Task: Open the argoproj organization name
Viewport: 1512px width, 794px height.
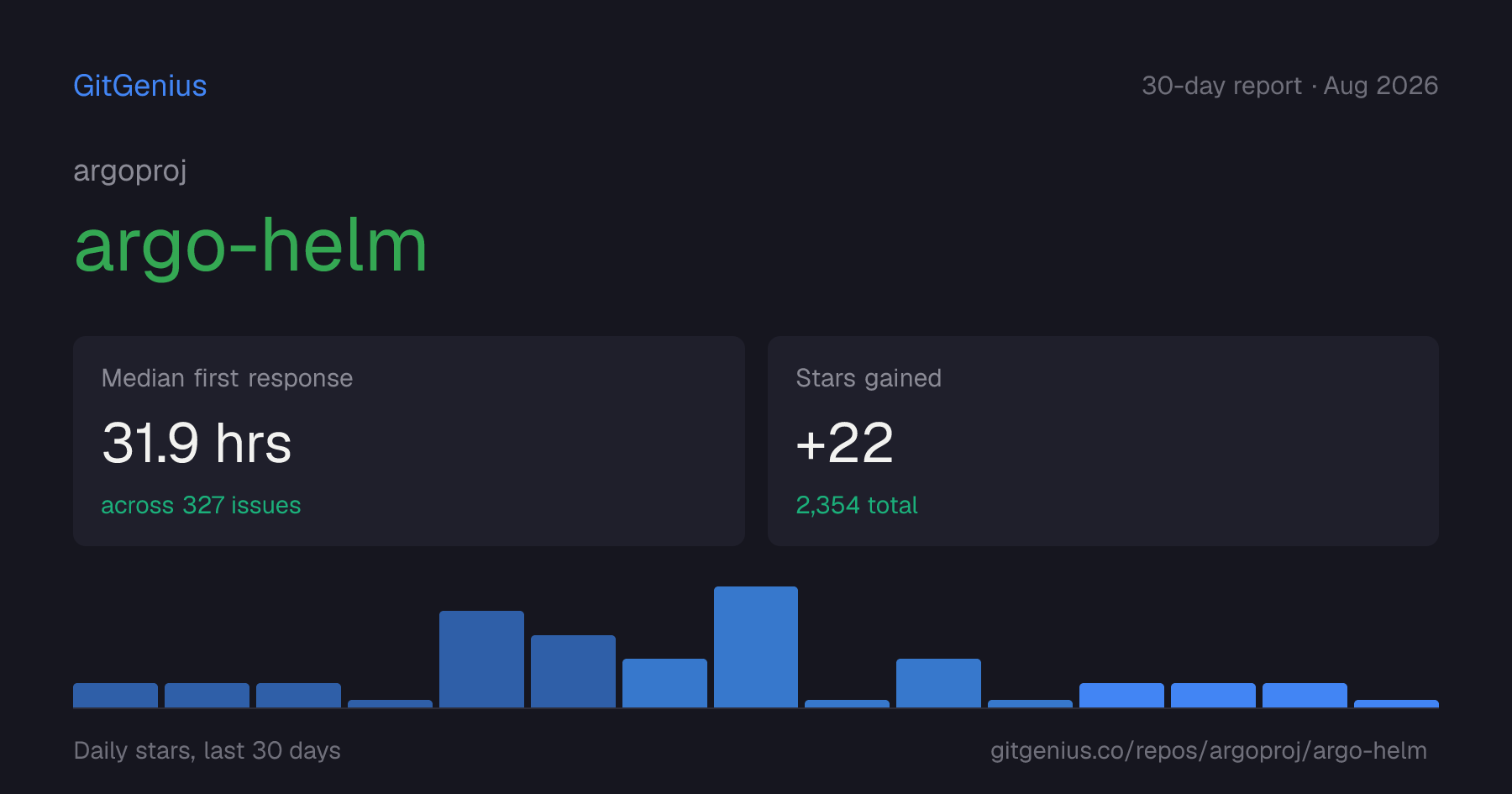Action: [x=130, y=171]
